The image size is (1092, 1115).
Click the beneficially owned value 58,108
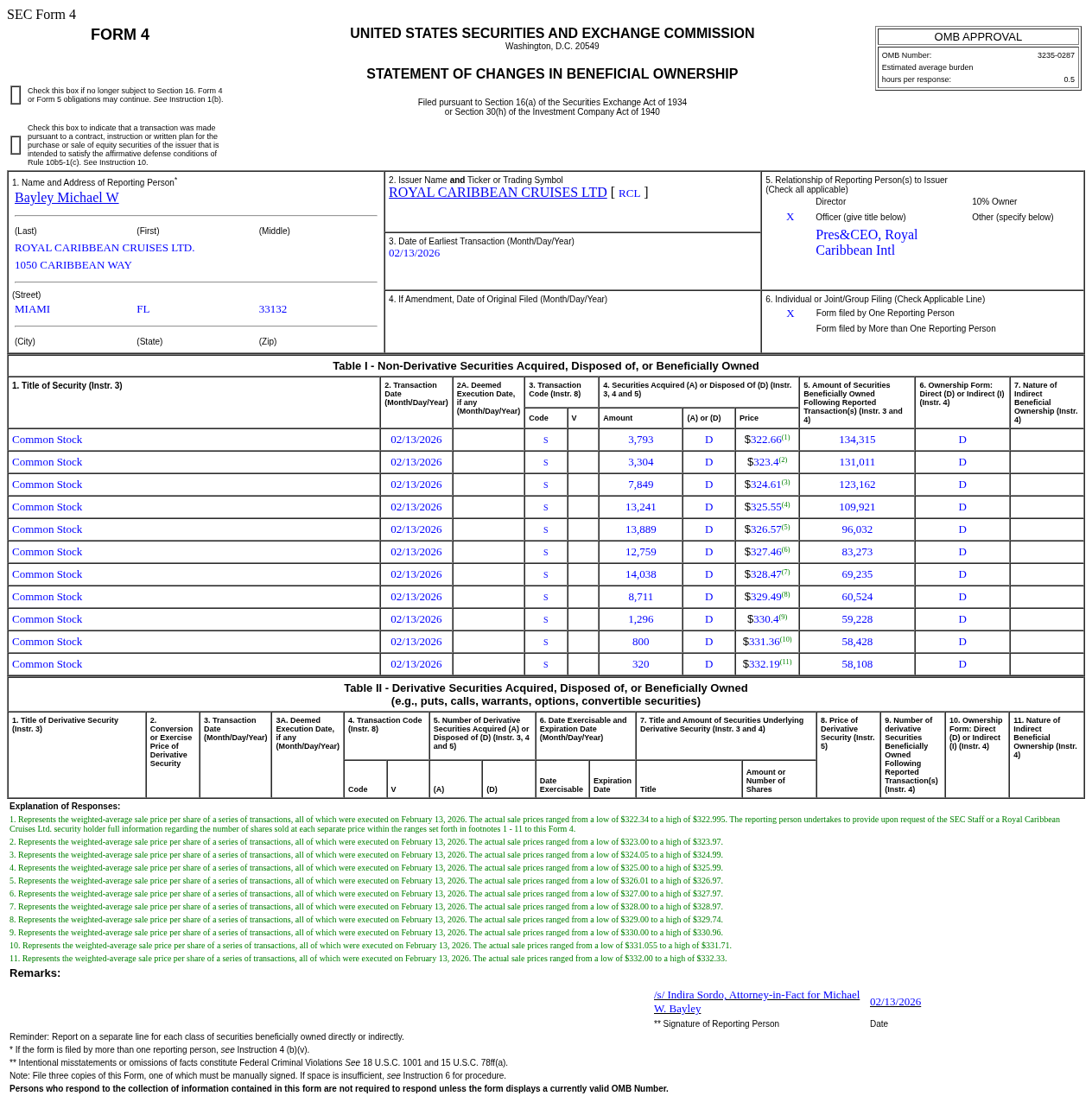[857, 664]
